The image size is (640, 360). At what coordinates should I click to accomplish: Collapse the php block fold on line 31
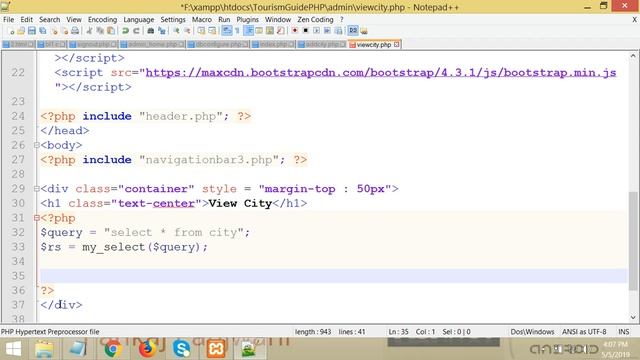(x=37, y=218)
